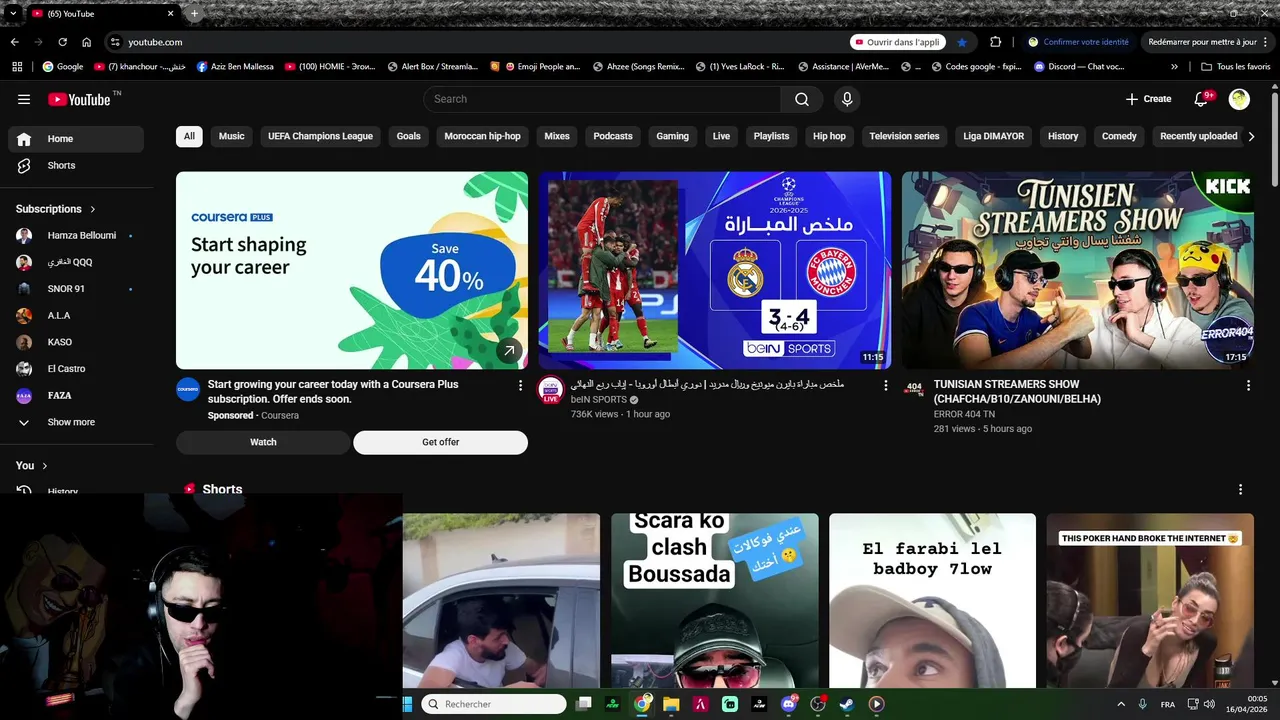Click Ouvrir dans l'appli button
1280x720 pixels.
[898, 42]
